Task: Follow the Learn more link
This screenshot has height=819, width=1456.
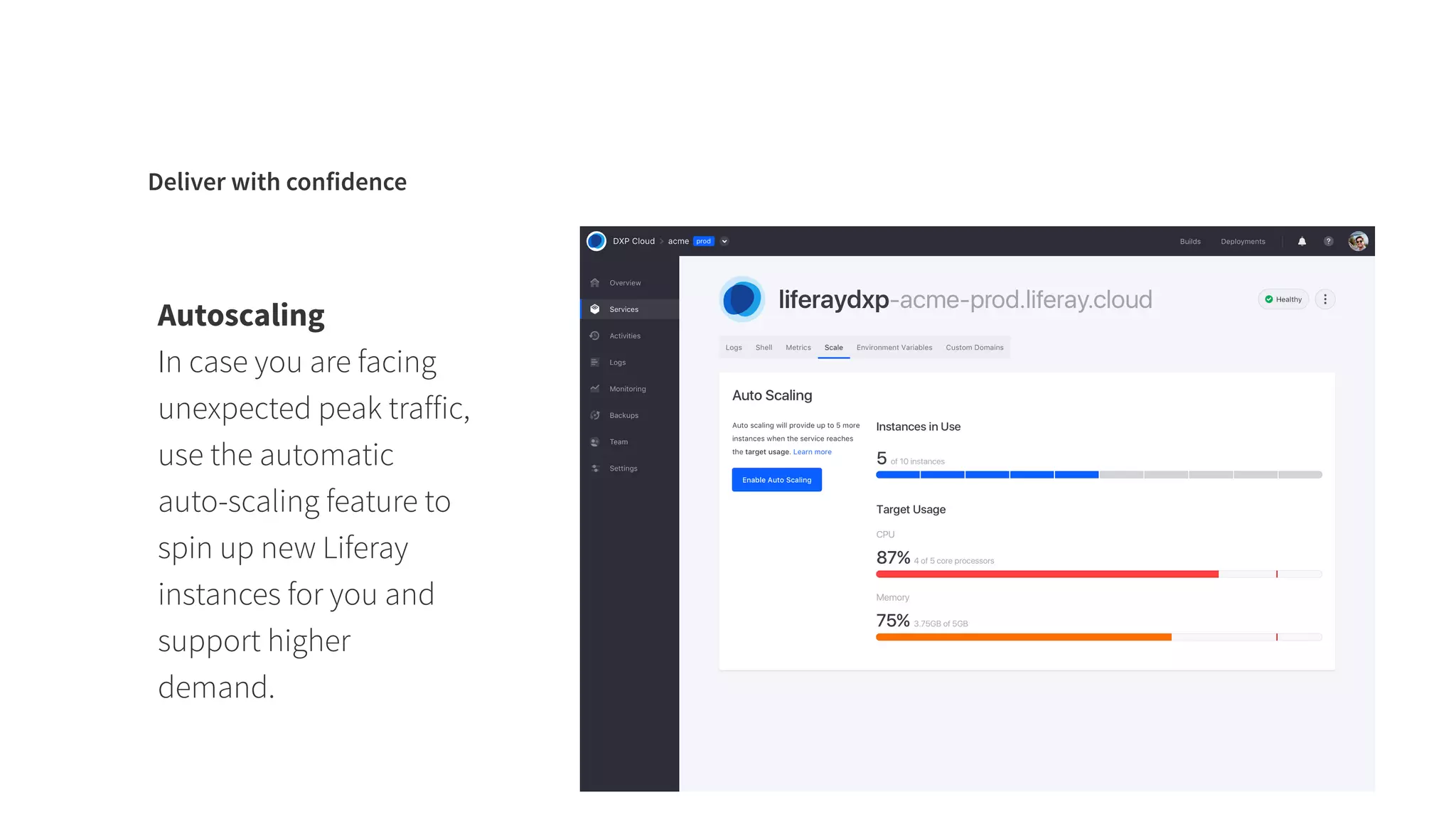Action: 812,452
